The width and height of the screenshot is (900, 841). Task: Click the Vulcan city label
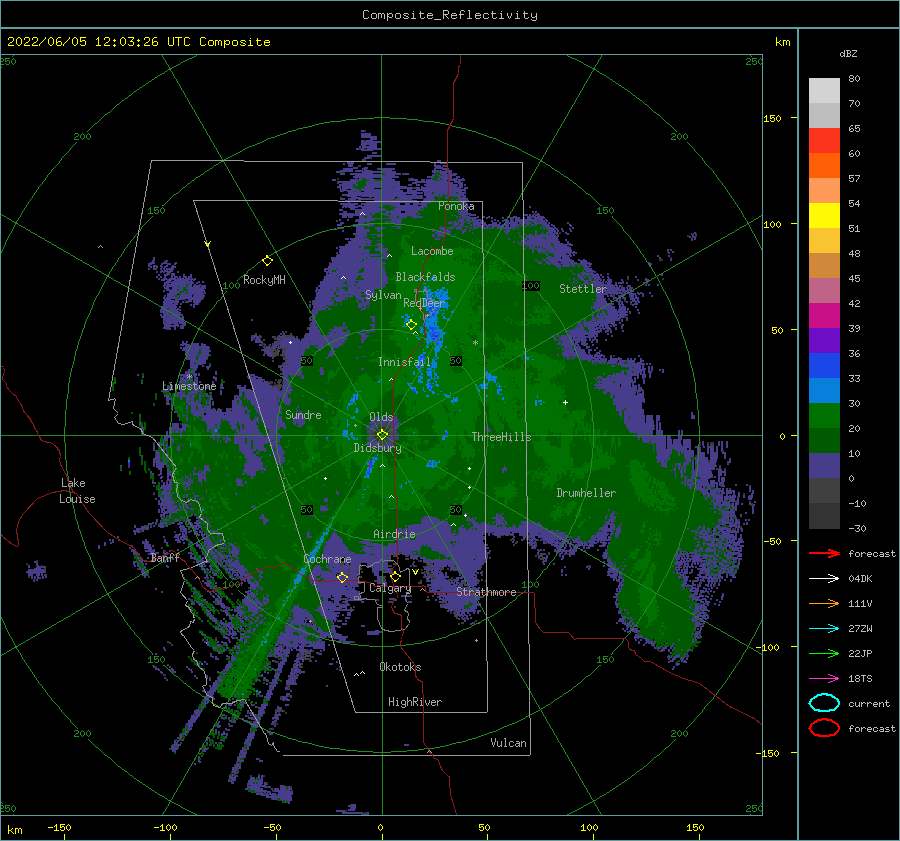tap(508, 743)
